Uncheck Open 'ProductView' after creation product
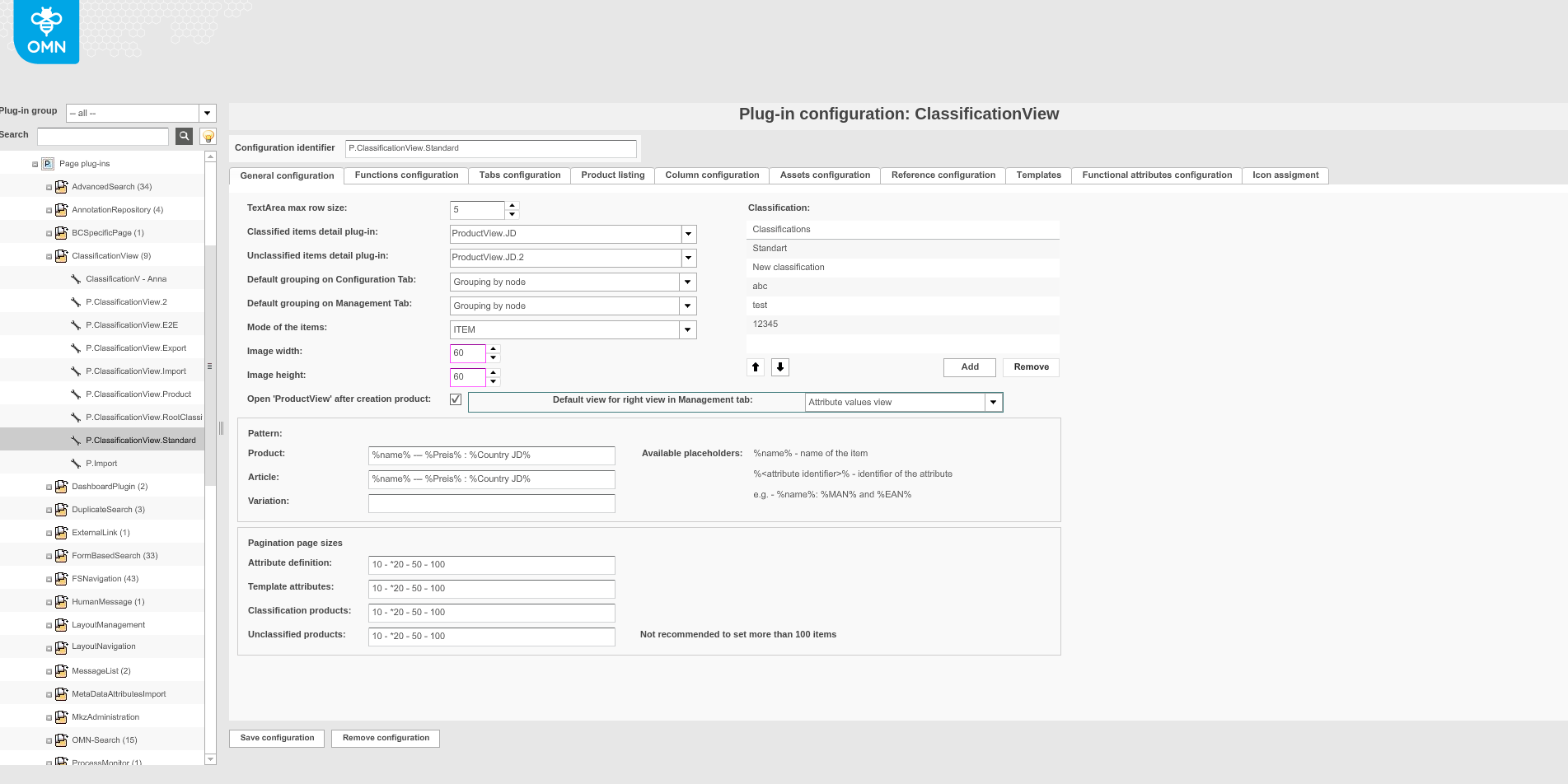This screenshot has height=784, width=1568. (x=456, y=399)
